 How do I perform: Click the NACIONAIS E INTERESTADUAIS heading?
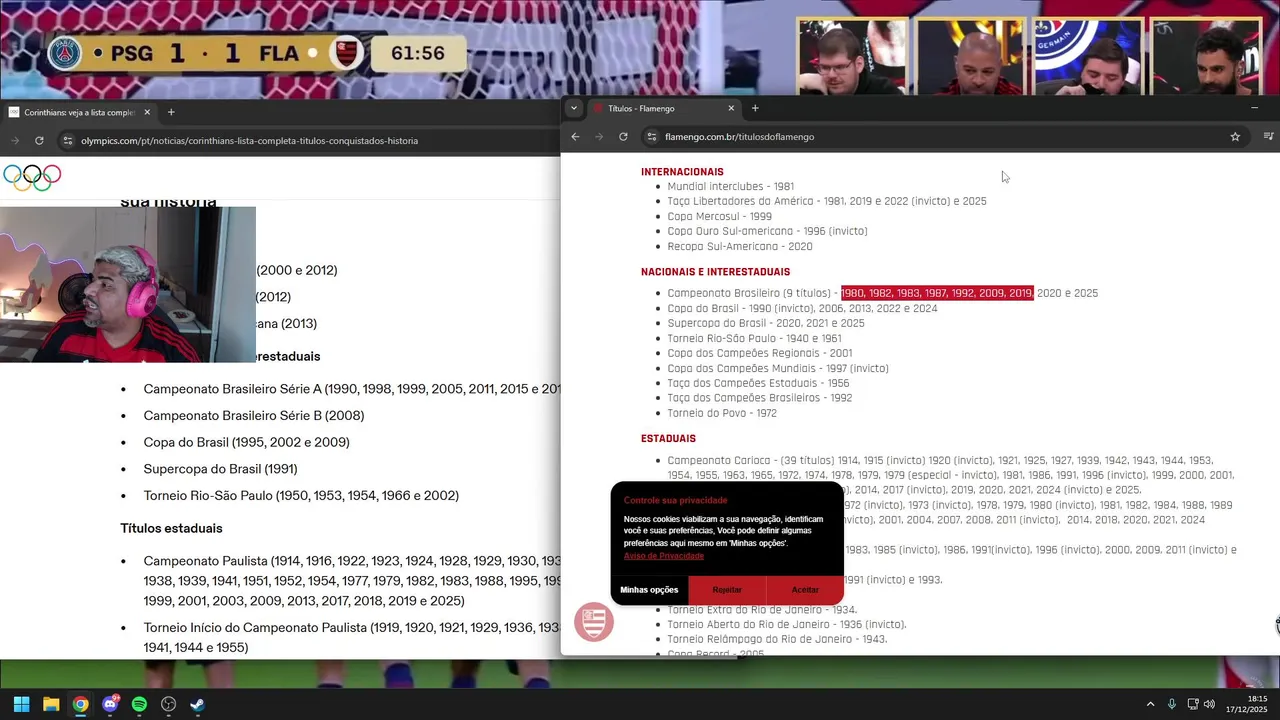(715, 272)
